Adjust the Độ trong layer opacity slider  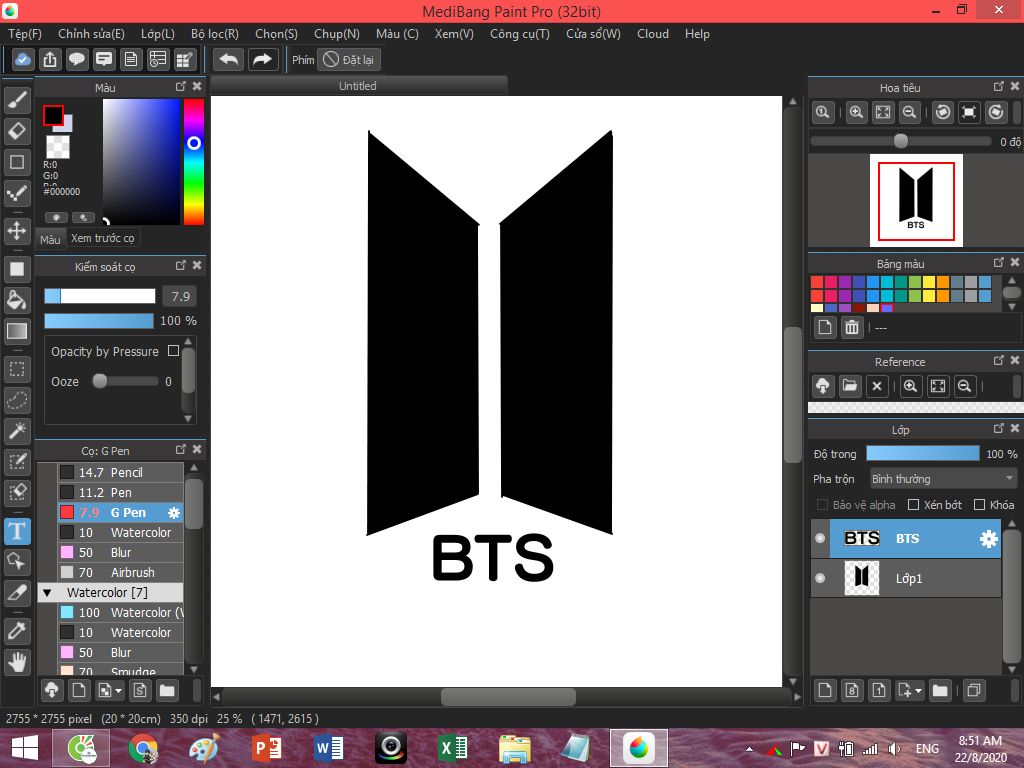[922, 453]
